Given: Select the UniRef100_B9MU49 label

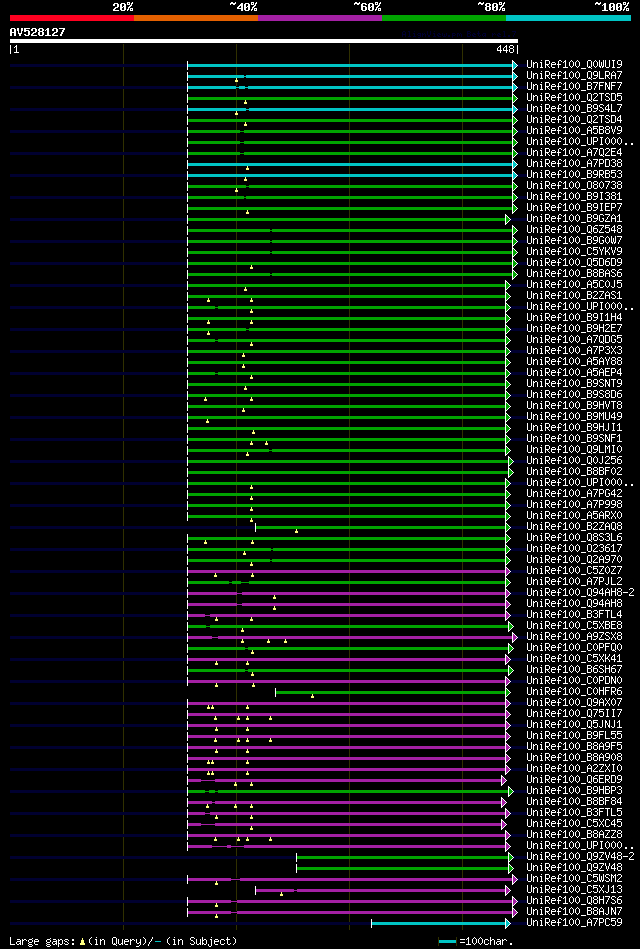Looking at the screenshot, I should pos(575,416).
